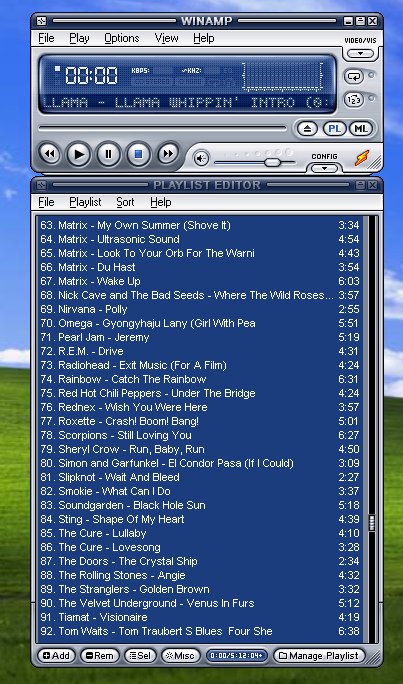Skip to next track button
Viewport: 403px width, 684px height.
point(168,154)
